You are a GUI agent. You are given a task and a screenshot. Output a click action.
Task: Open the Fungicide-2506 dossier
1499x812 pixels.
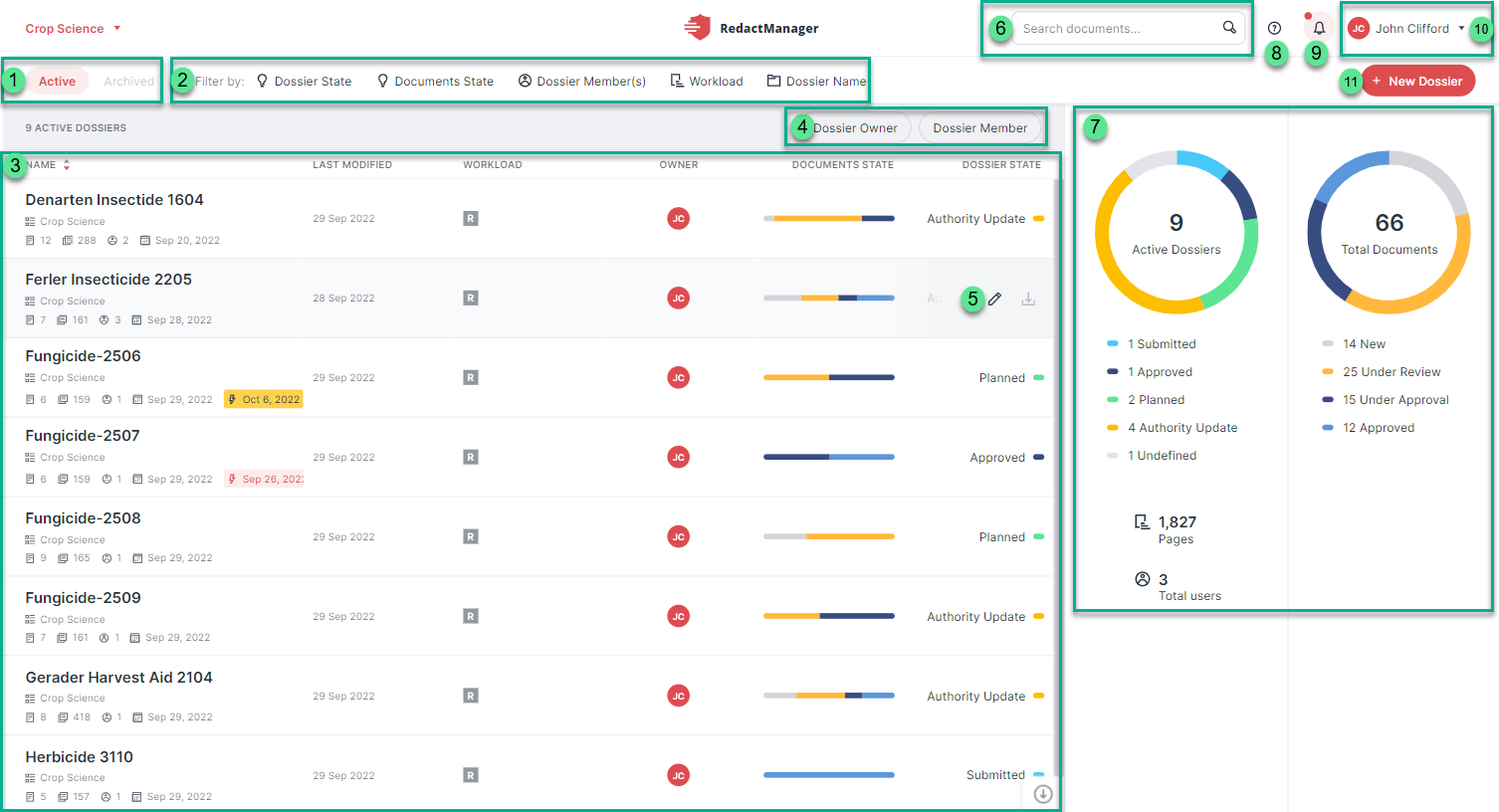pyautogui.click(x=83, y=355)
